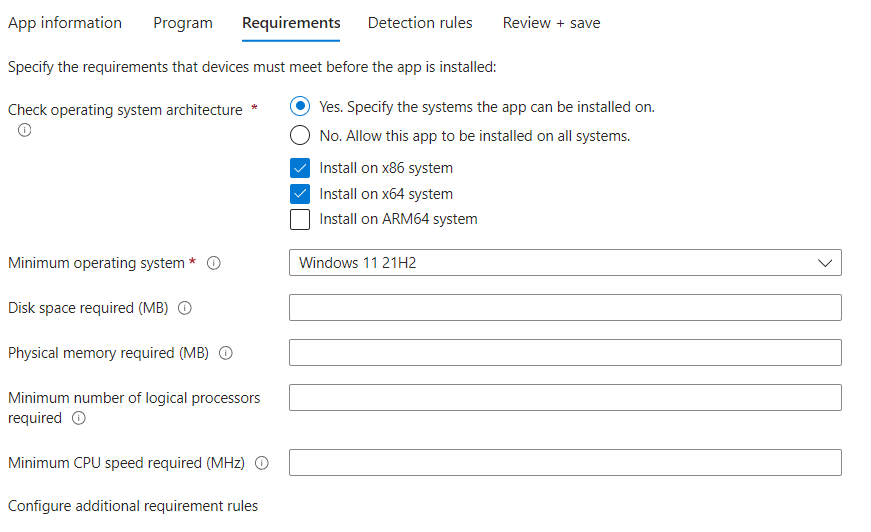Uncheck Install on x64 system
This screenshot has width=871, height=532.
(300, 194)
